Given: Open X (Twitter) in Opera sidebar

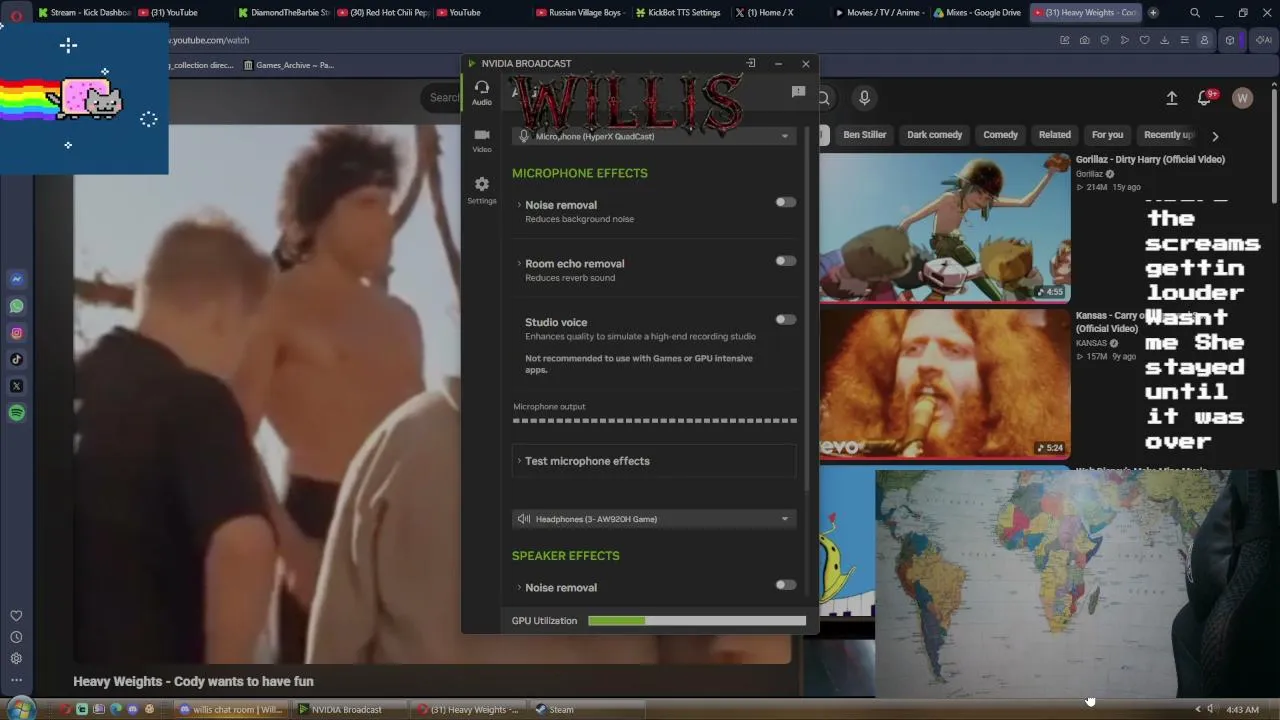Looking at the screenshot, I should tap(16, 386).
